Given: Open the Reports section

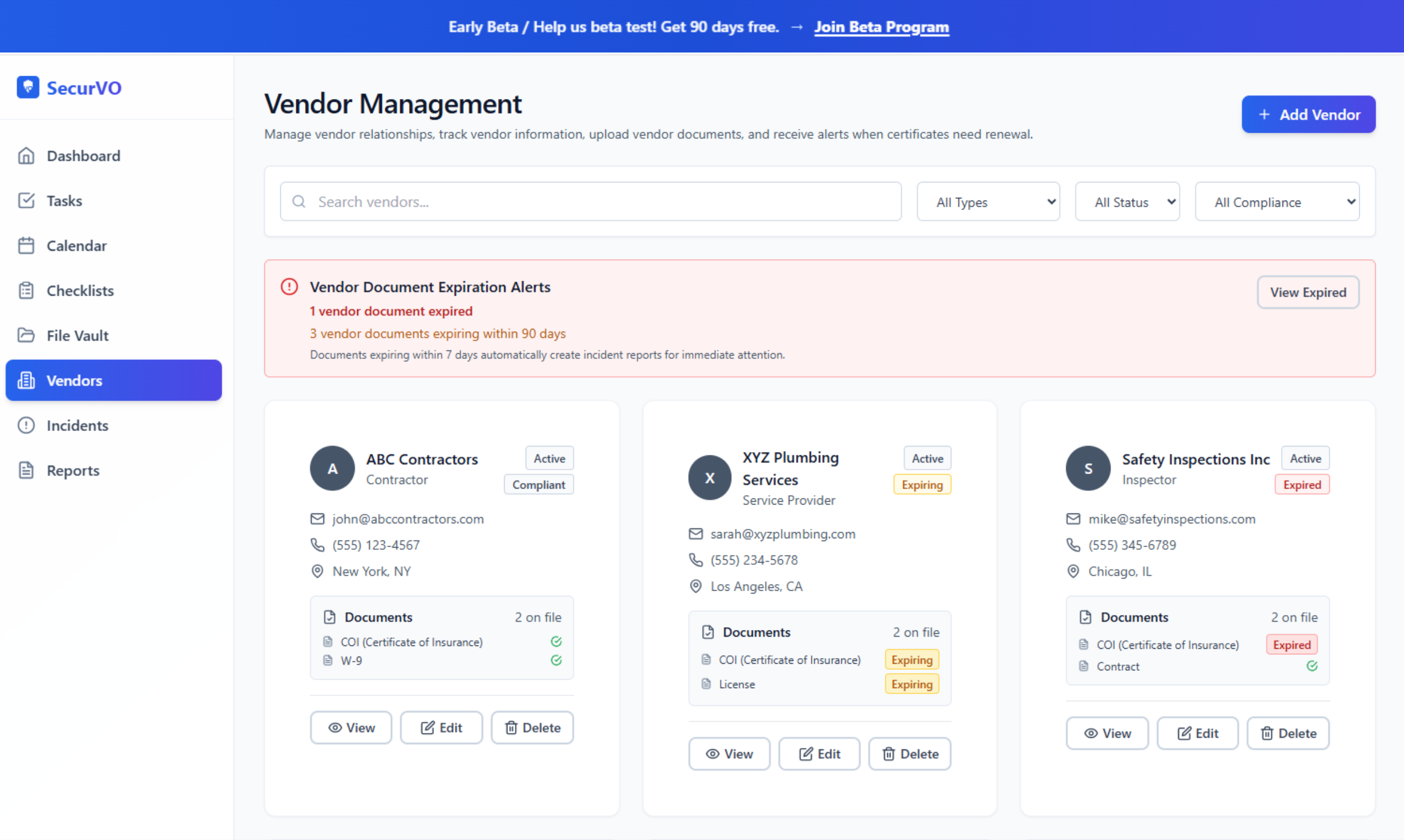Looking at the screenshot, I should click(x=72, y=470).
